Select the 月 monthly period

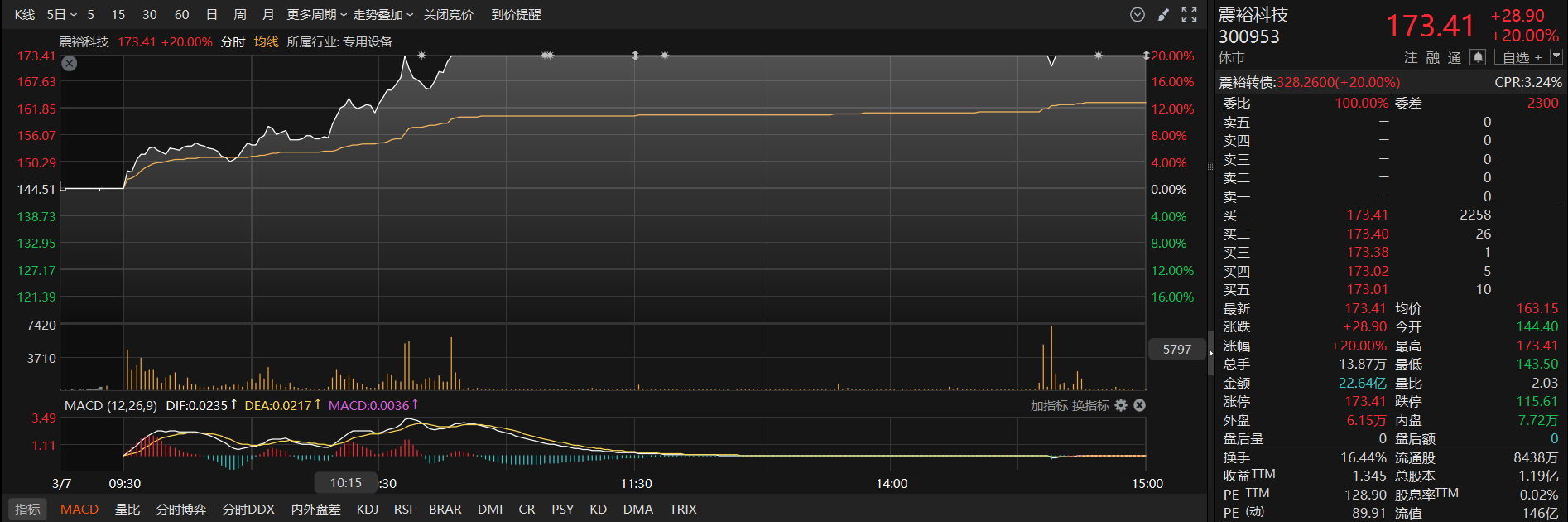(268, 15)
